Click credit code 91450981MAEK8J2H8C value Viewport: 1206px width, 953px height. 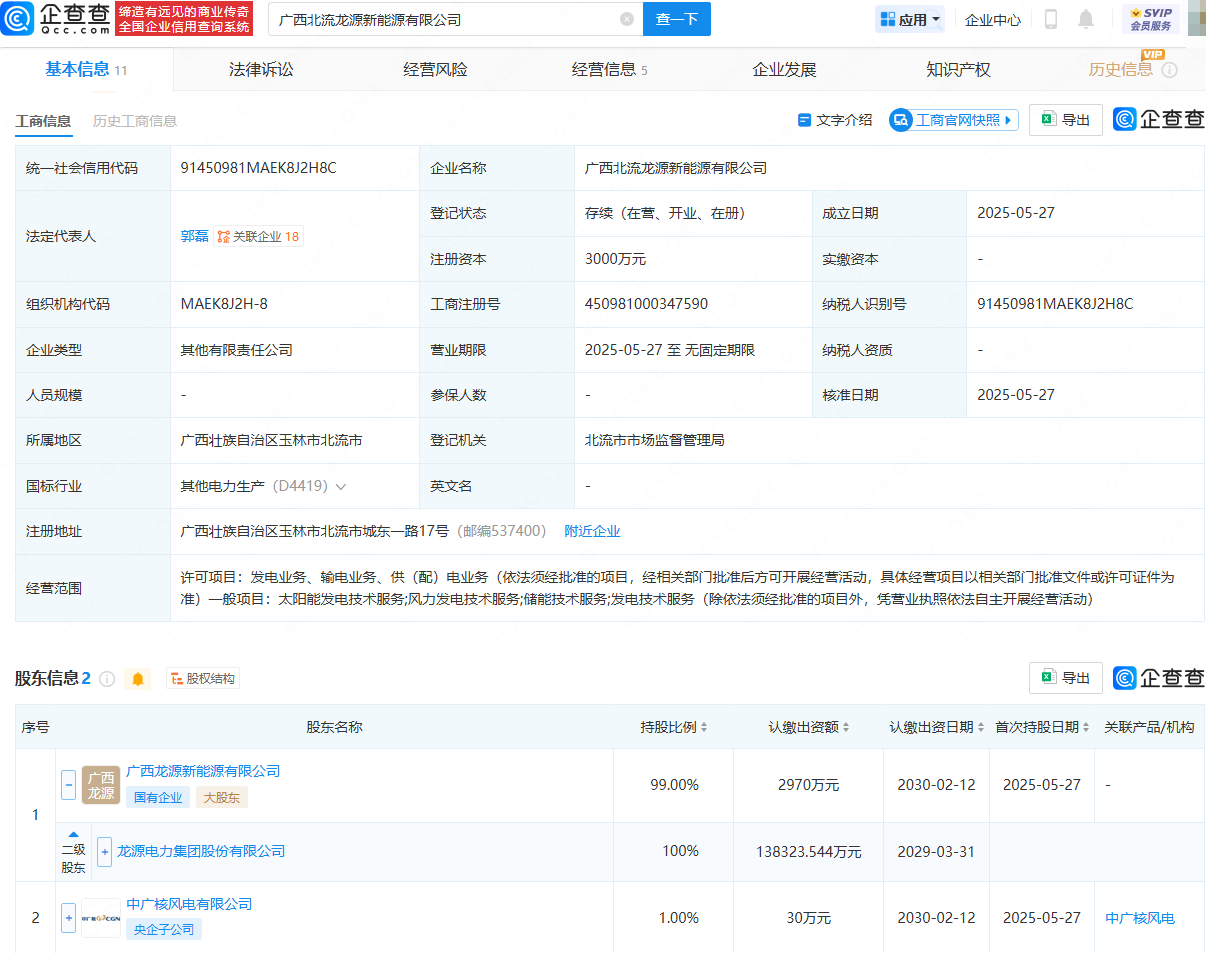[258, 168]
